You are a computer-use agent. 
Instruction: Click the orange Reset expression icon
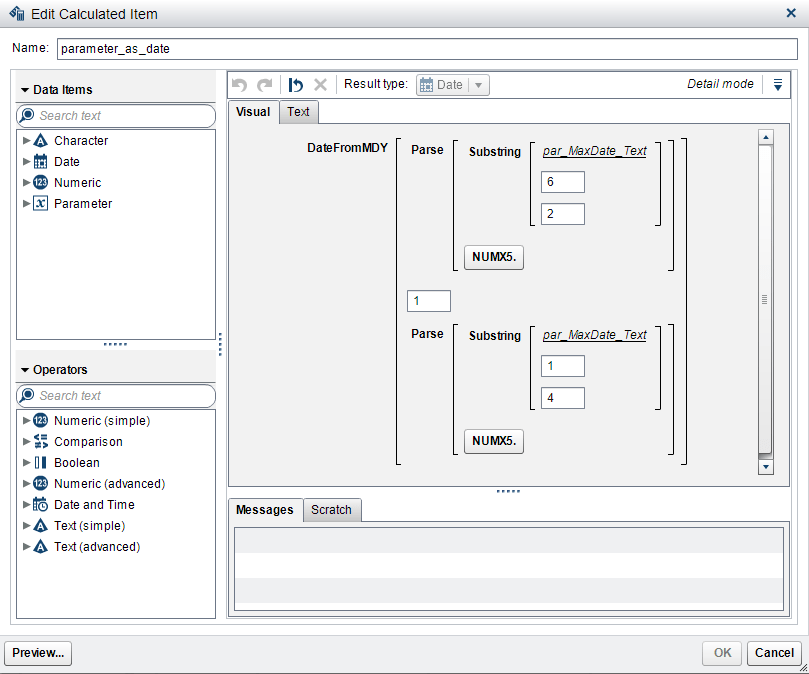point(294,84)
